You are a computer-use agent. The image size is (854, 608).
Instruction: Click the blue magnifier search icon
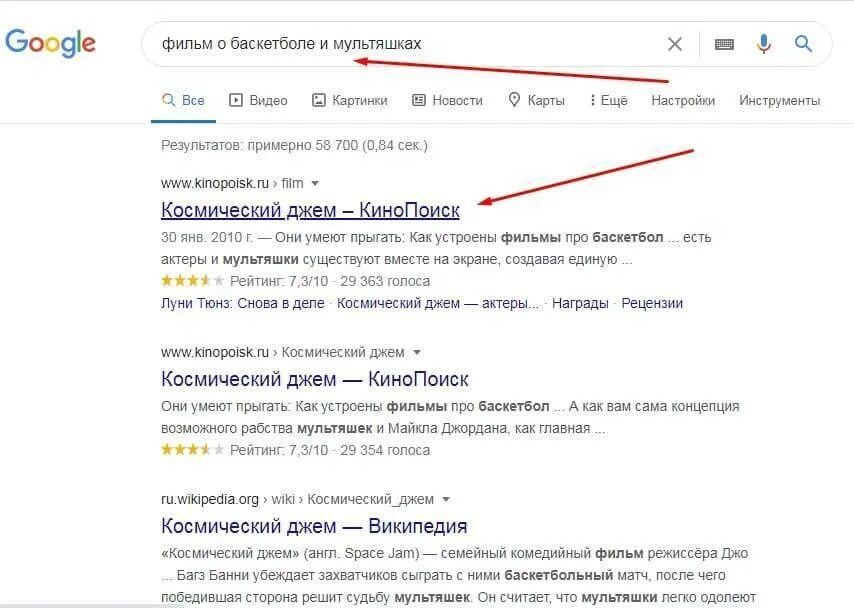click(x=803, y=44)
